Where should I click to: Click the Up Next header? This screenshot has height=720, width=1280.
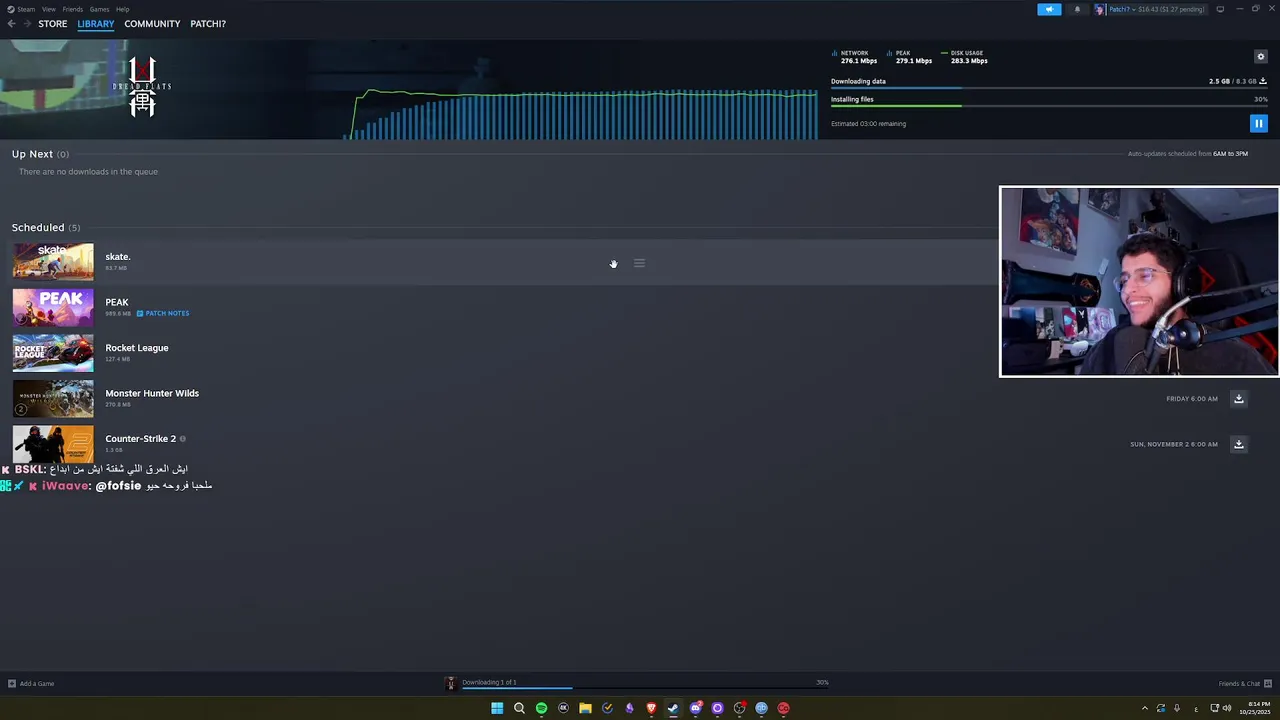40,154
